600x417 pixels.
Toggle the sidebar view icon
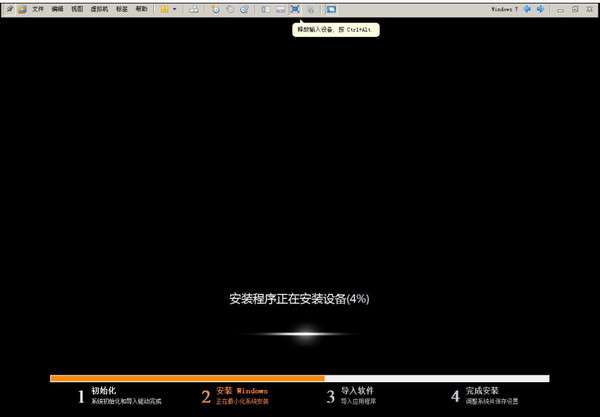(x=266, y=10)
